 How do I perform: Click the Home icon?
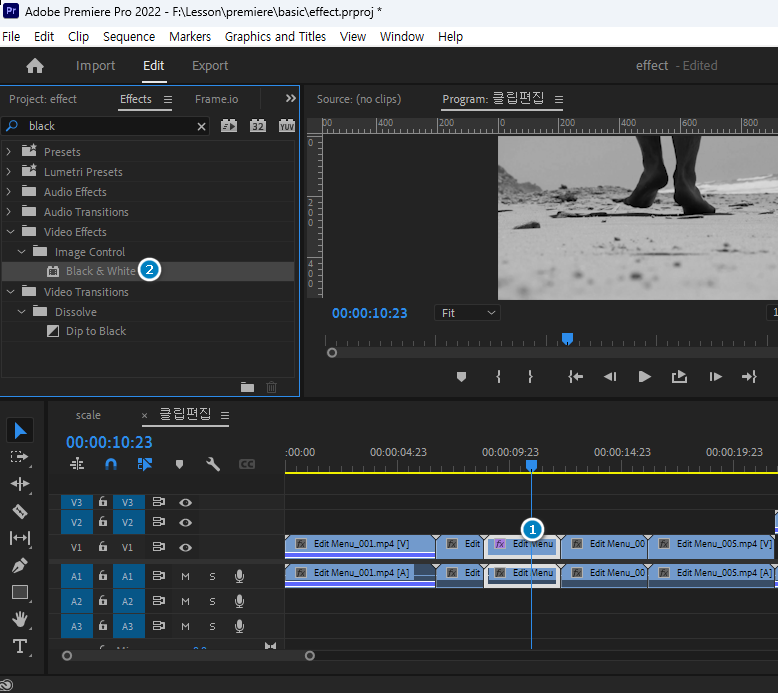click(x=35, y=66)
